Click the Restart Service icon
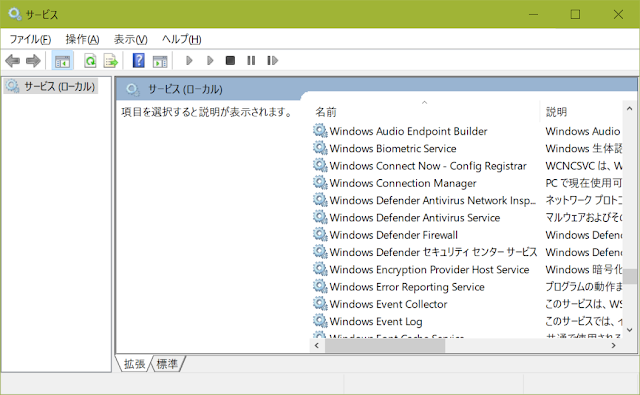Viewport: 640px width, 395px height. click(x=272, y=61)
